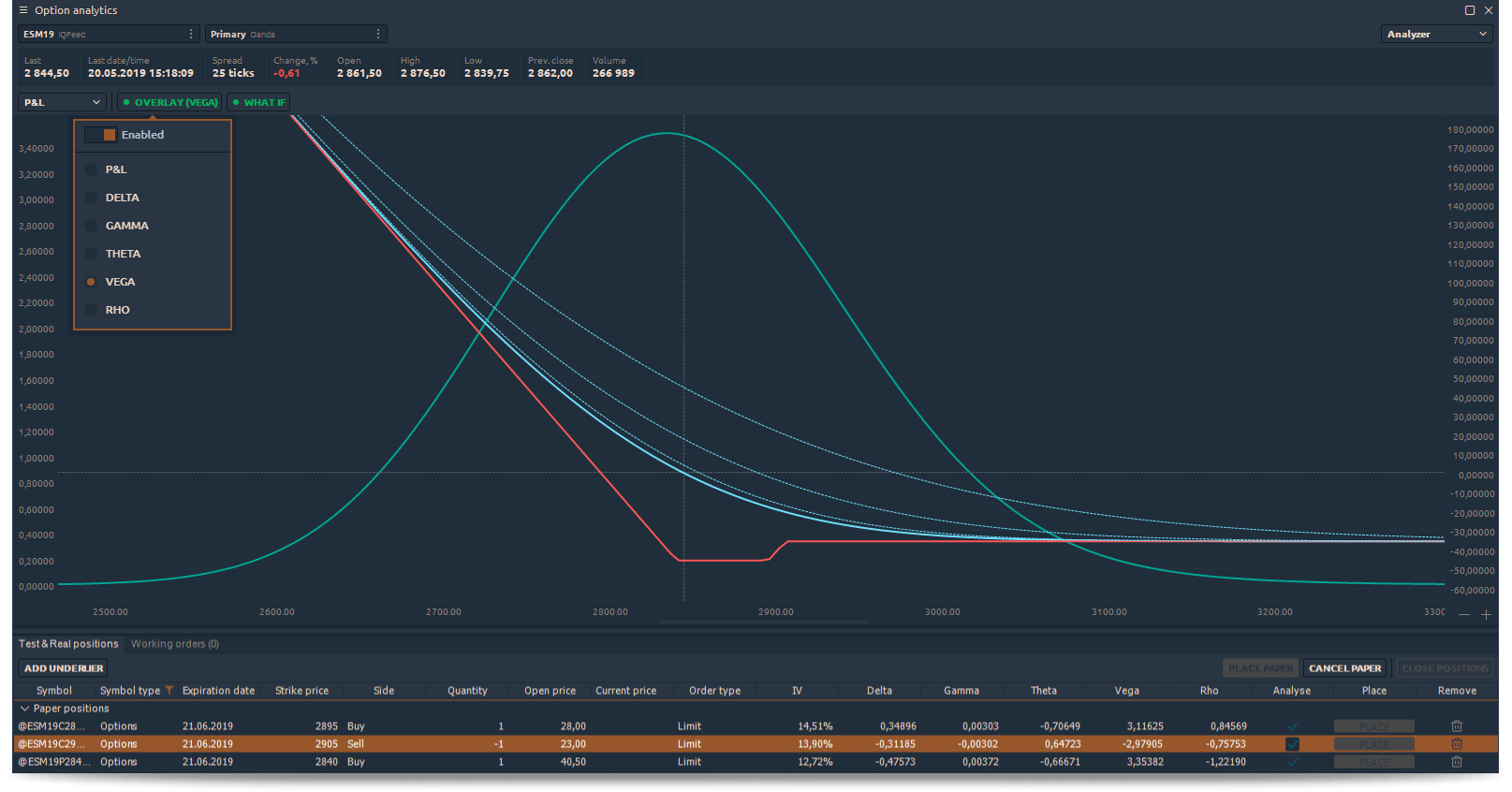Screen dimensions: 1512x792
Task: Remove the ESM19C2895 Buy position
Action: pos(1457,726)
